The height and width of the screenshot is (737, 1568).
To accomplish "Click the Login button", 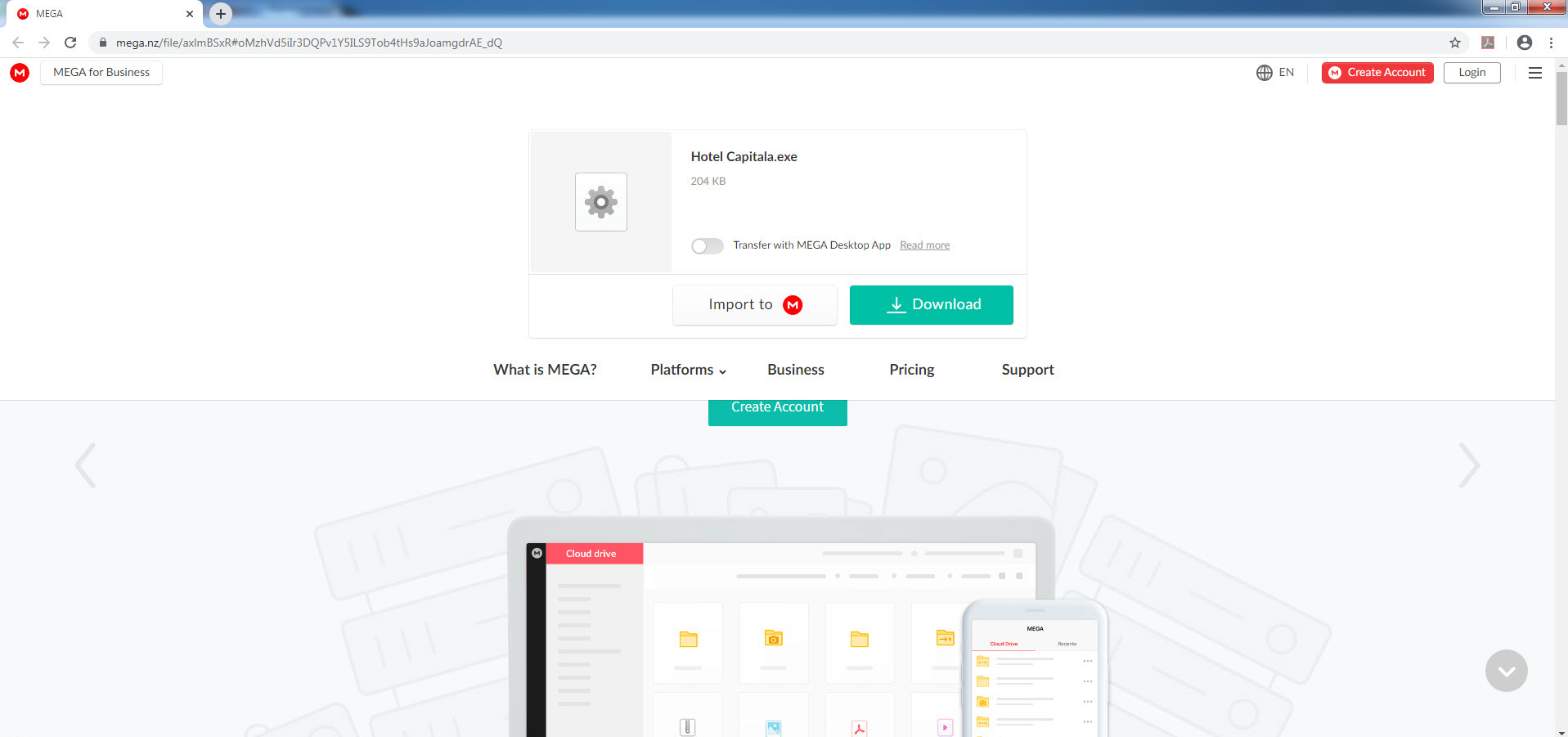I will pyautogui.click(x=1472, y=73).
